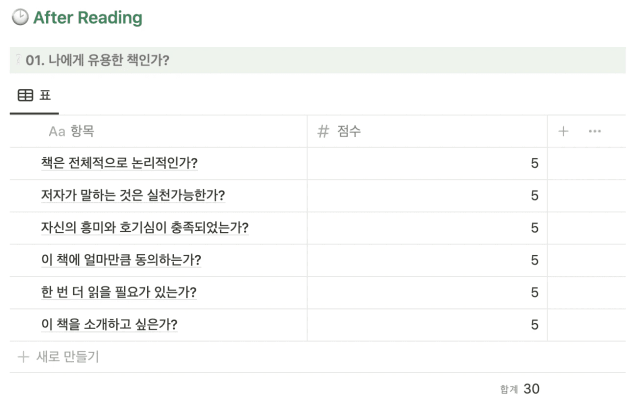Open the row 책은 전체적으로 논리적인가?
This screenshot has height=418, width=640.
point(119,163)
